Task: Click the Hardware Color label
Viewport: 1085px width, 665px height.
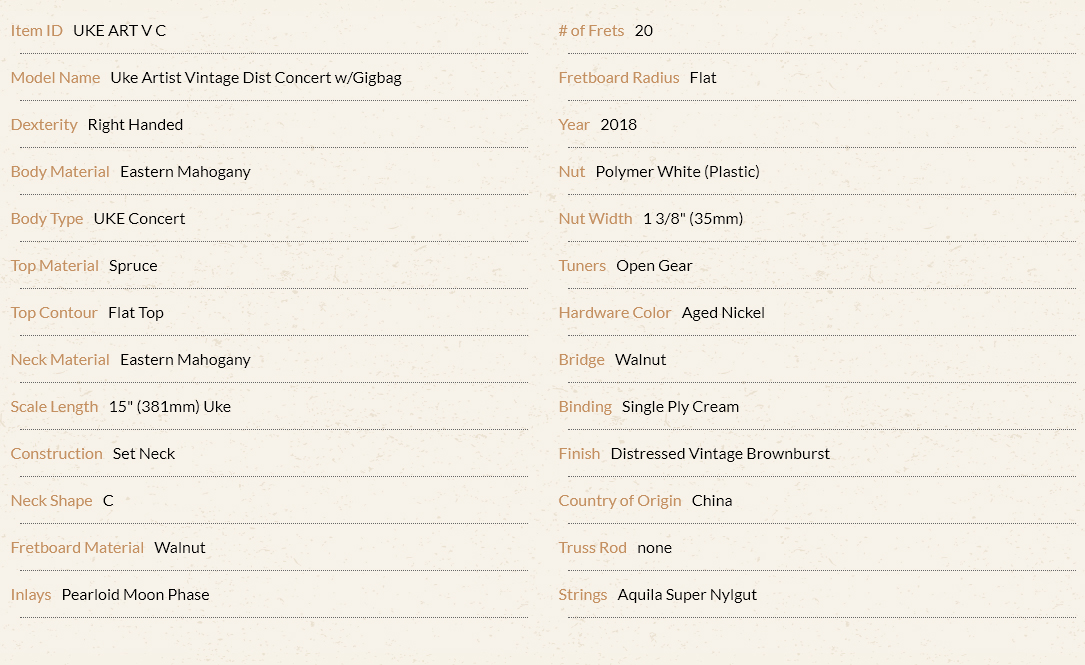Action: (x=614, y=313)
